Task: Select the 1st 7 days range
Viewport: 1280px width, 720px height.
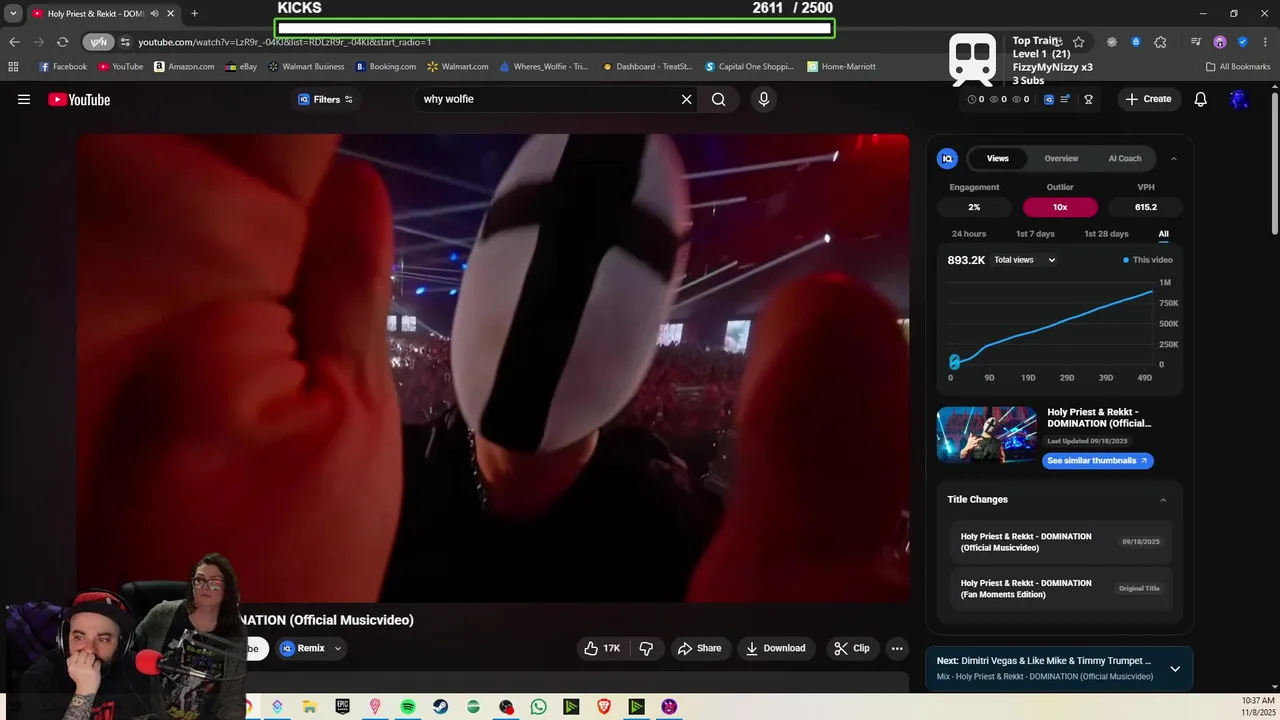Action: point(1035,234)
